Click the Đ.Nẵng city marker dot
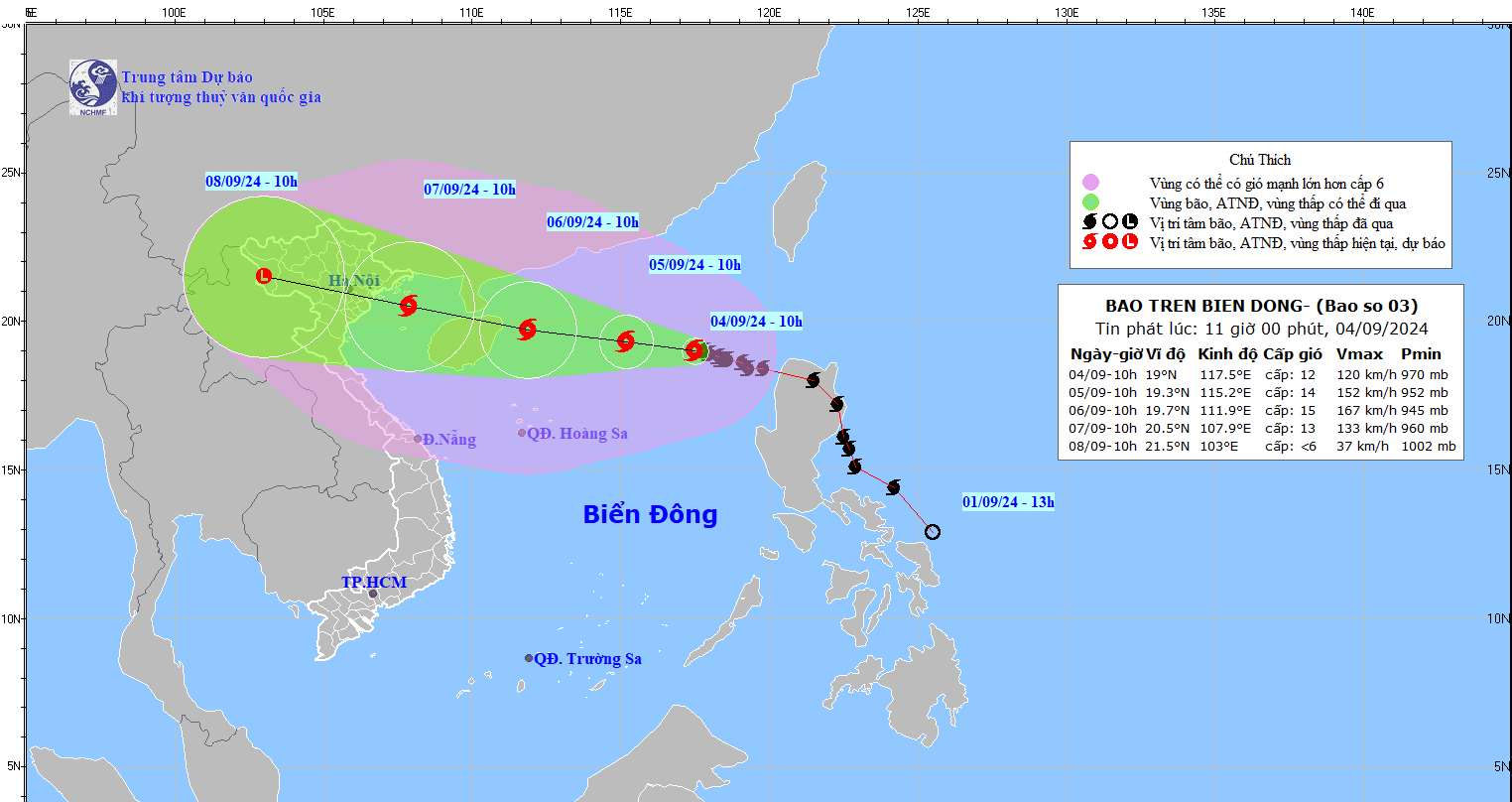This screenshot has width=1512, height=802. pos(419,439)
